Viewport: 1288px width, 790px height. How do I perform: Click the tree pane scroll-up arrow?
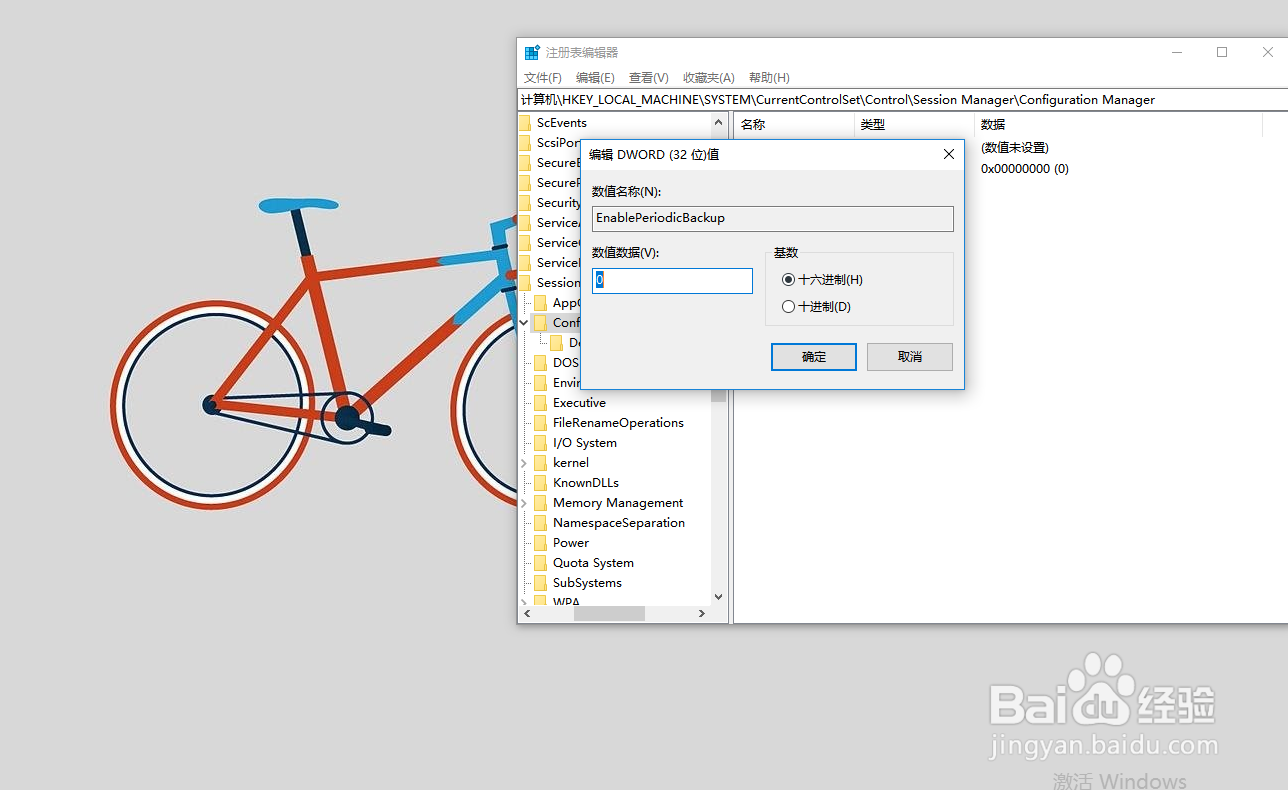click(x=718, y=123)
